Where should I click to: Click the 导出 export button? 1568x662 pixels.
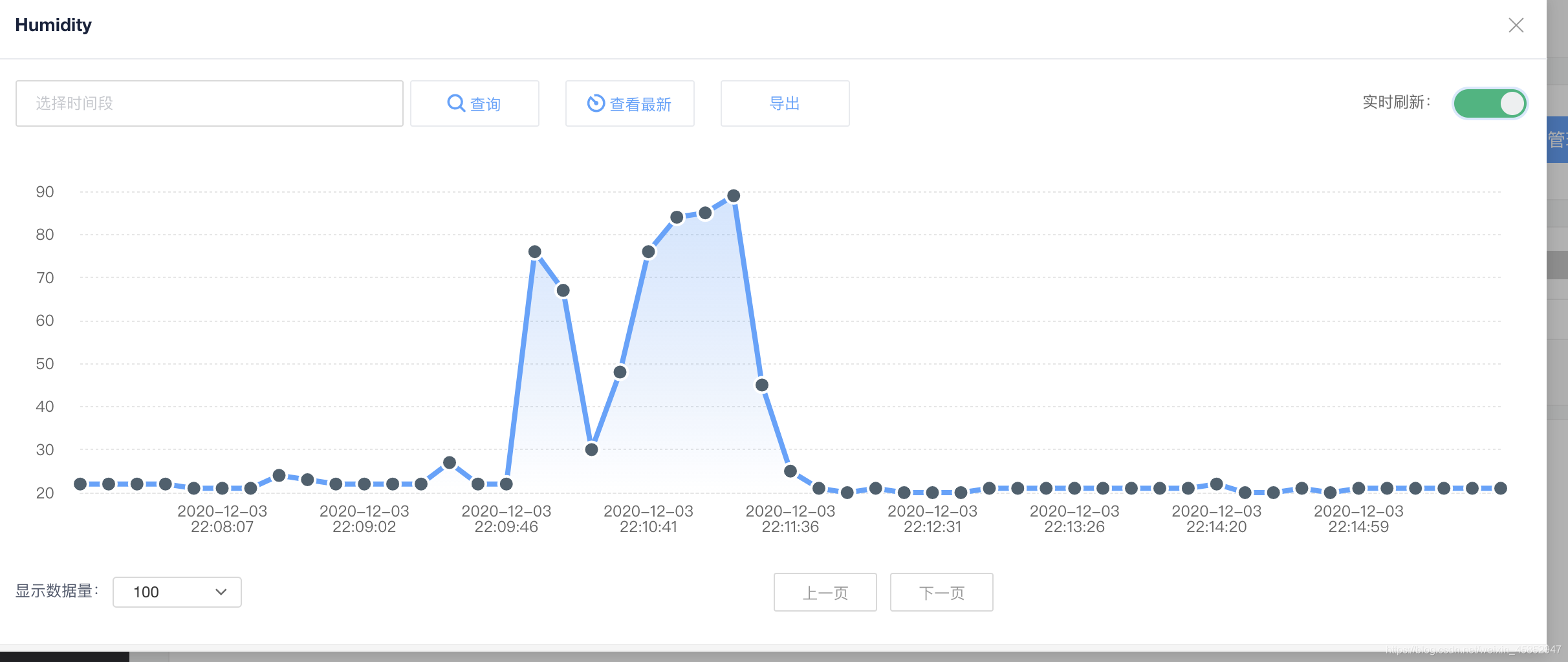pos(785,103)
